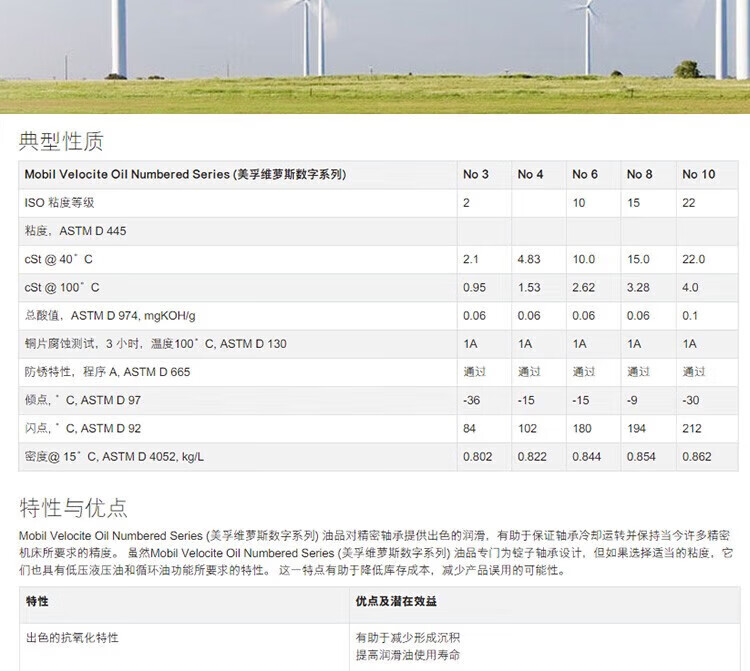
Task: Click the No 8 column header
Action: 640,174
